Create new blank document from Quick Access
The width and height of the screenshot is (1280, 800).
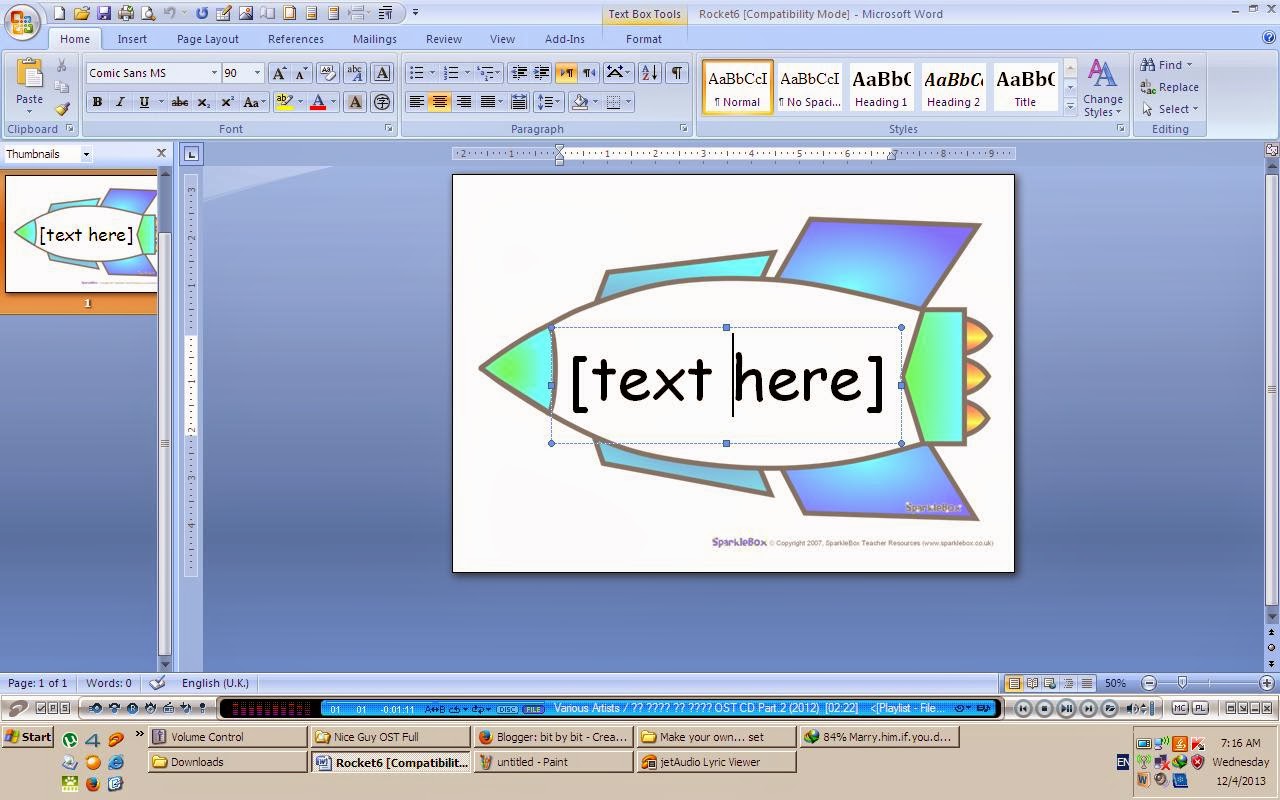click(59, 13)
